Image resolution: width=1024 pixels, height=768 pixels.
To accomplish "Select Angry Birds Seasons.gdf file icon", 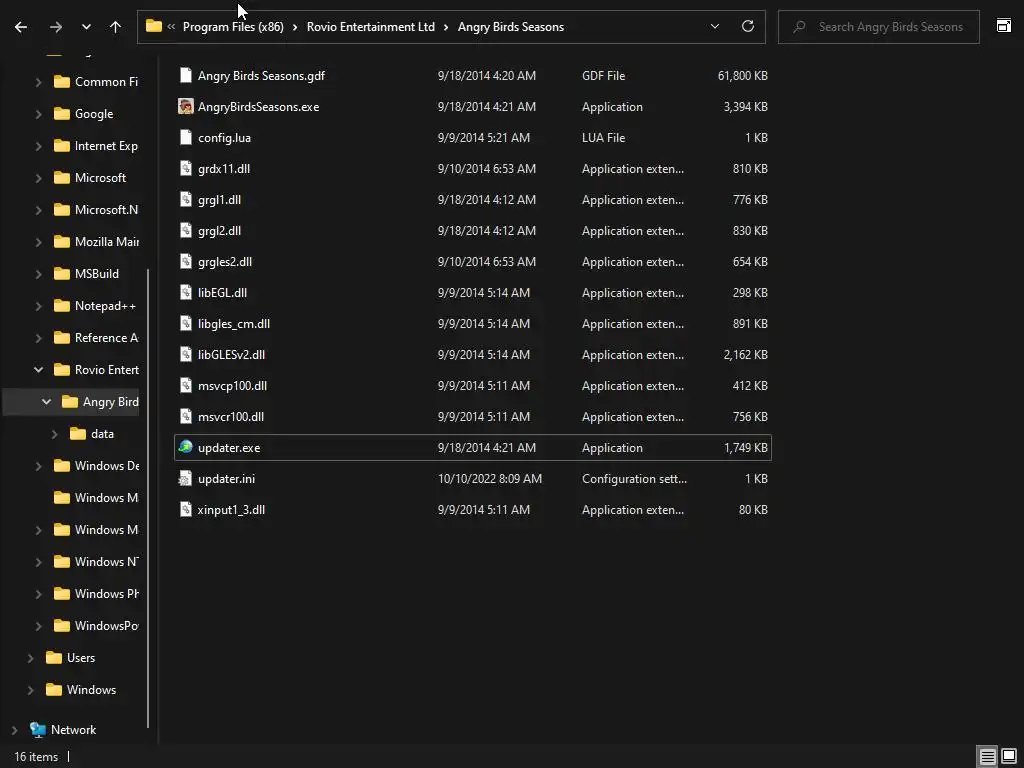I will coord(186,75).
